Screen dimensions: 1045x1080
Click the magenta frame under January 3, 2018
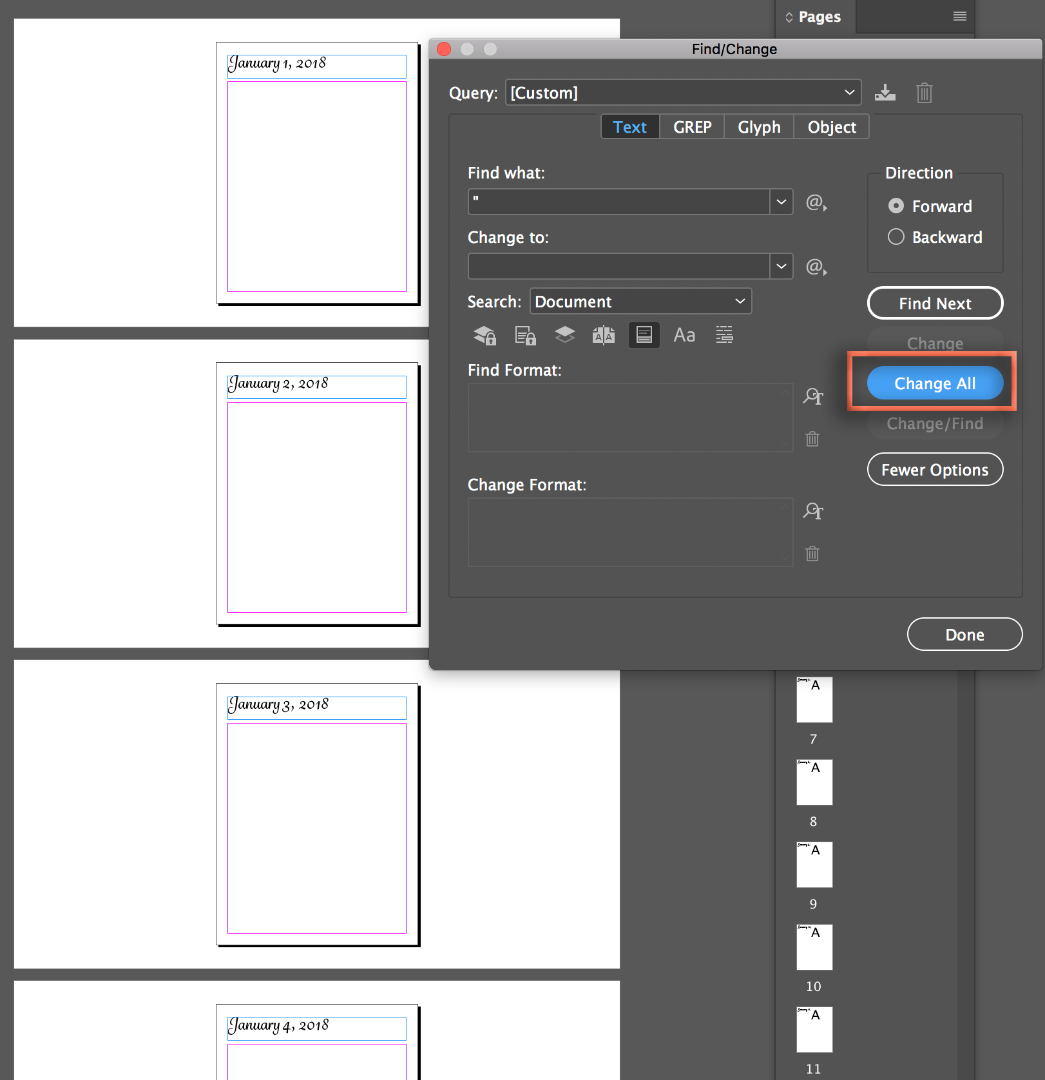point(317,829)
